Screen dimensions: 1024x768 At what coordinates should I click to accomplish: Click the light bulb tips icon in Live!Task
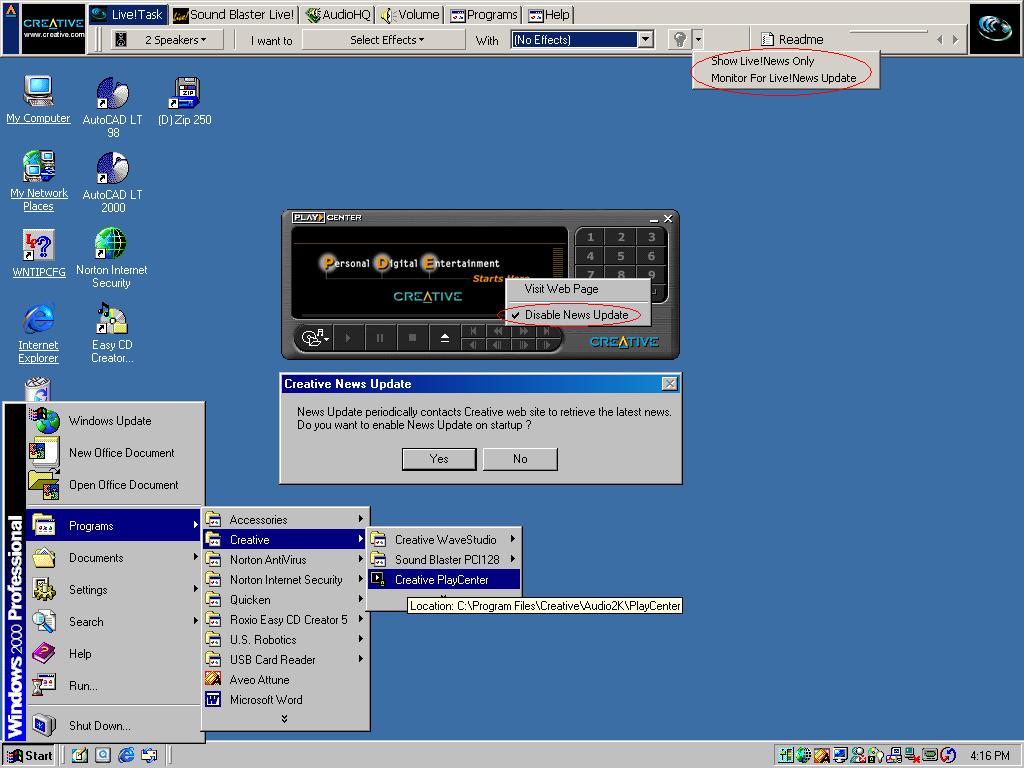click(679, 40)
